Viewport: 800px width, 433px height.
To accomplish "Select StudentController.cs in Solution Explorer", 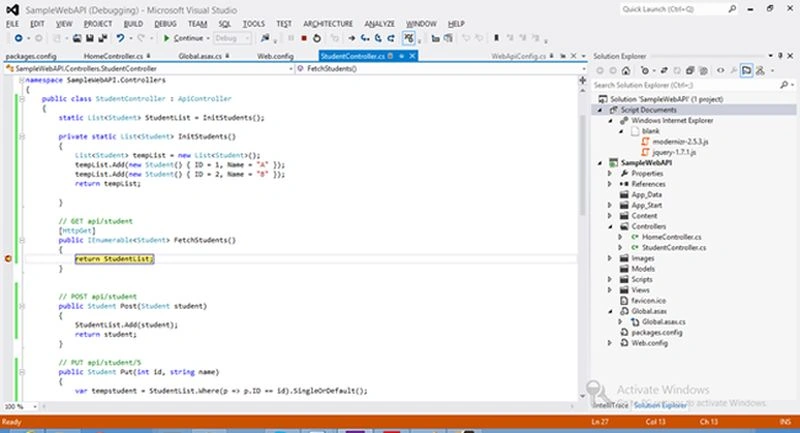I will click(673, 248).
